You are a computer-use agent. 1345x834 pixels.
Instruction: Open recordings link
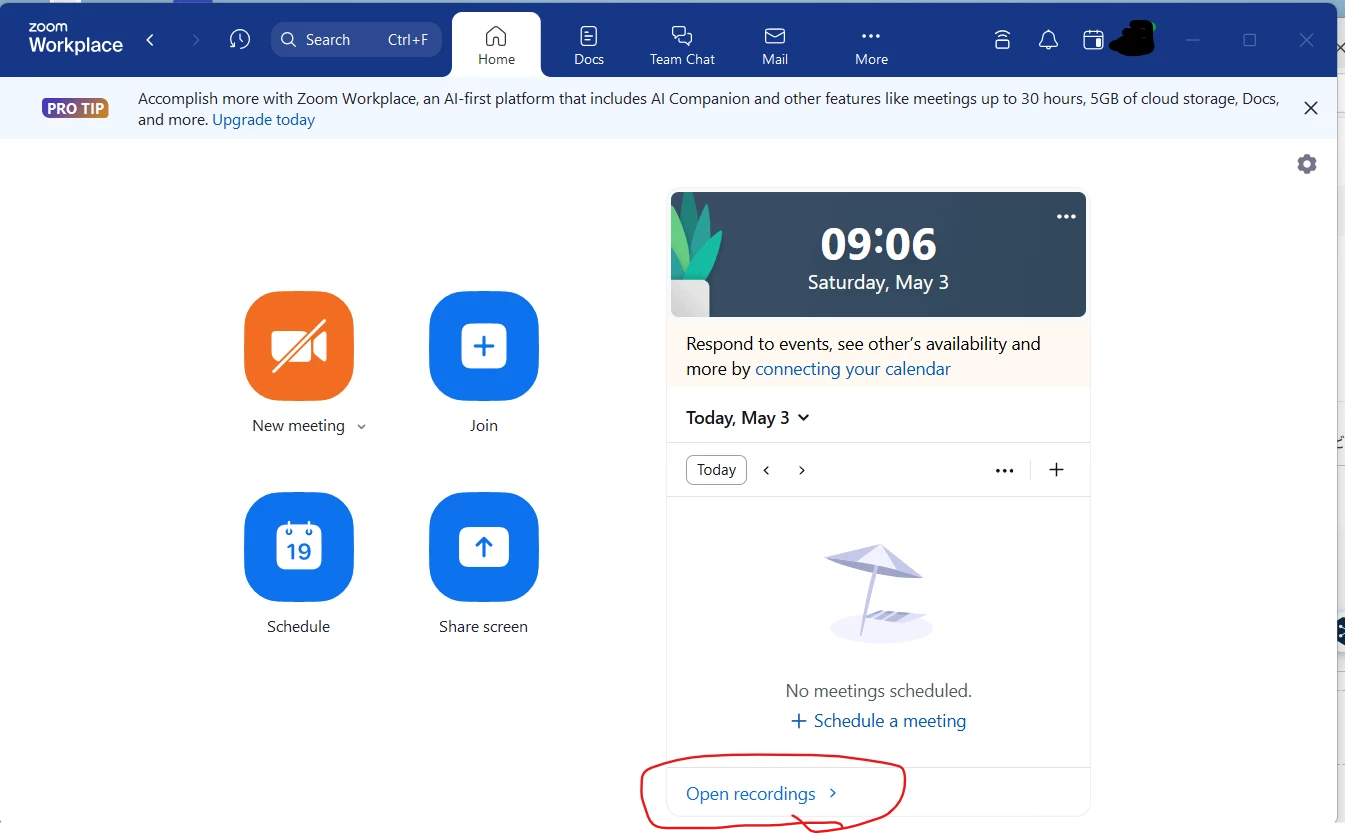761,794
